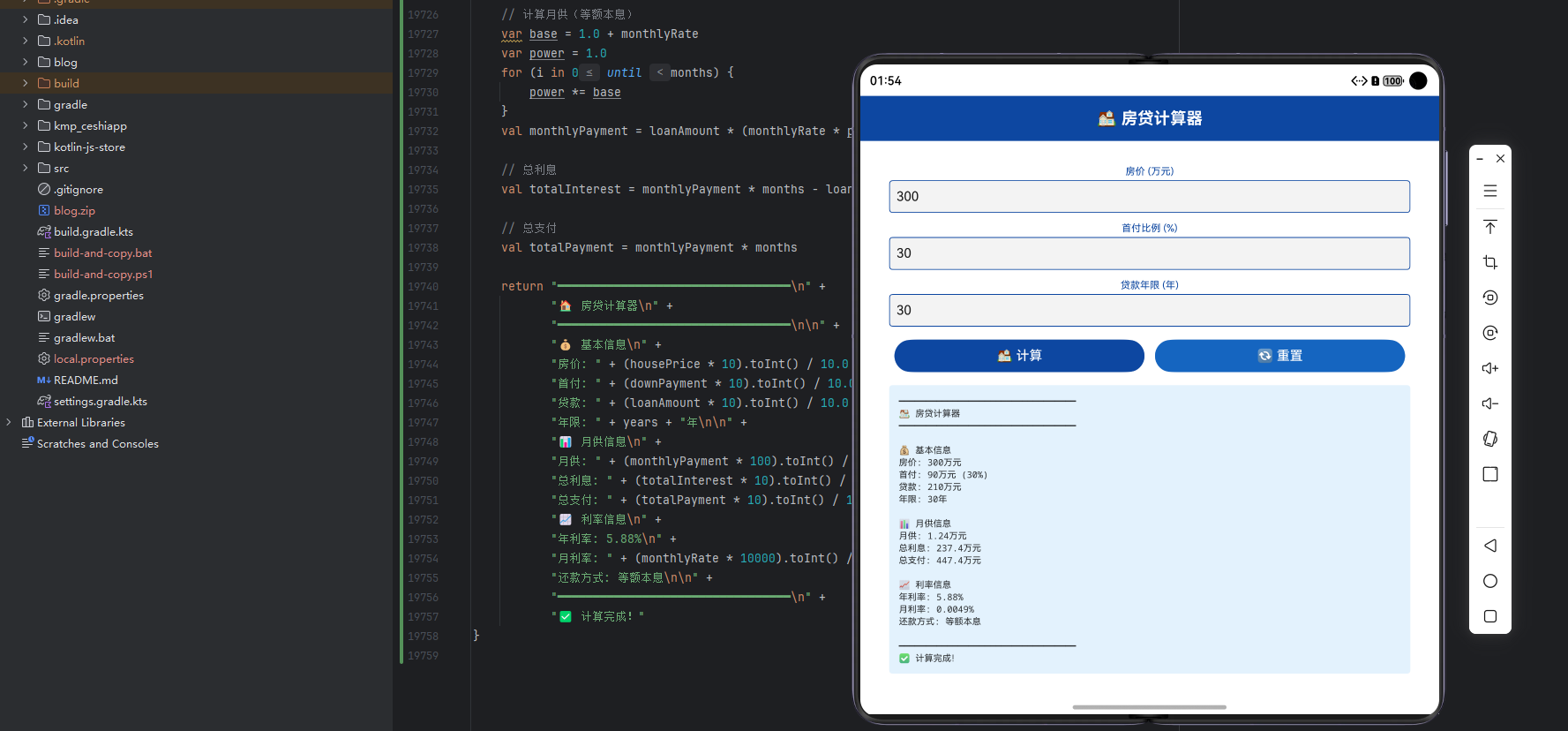Click the emulator screen record circular icon
Screen dimensions: 1568x731
click(x=1490, y=298)
